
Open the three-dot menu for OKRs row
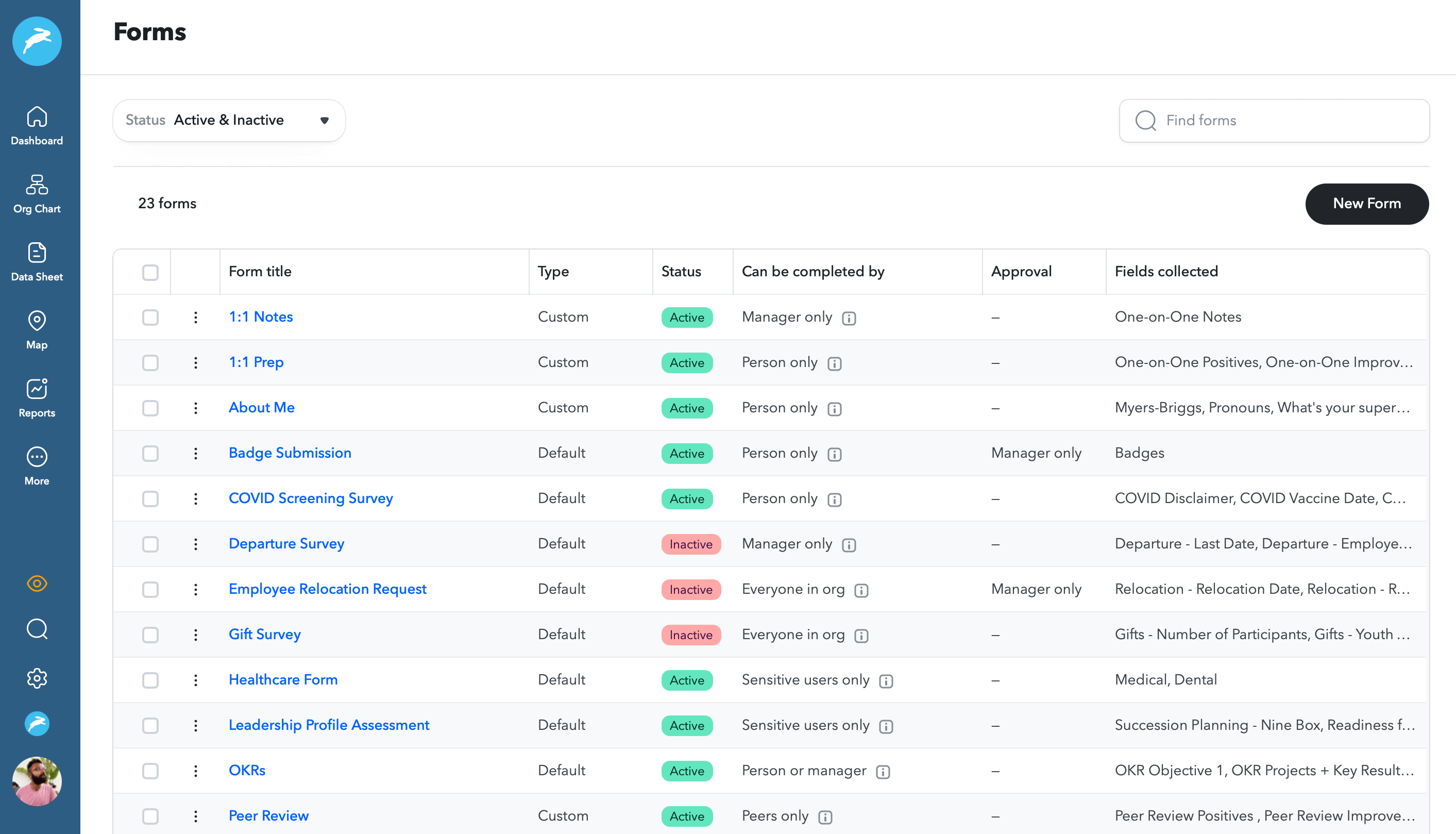point(196,771)
